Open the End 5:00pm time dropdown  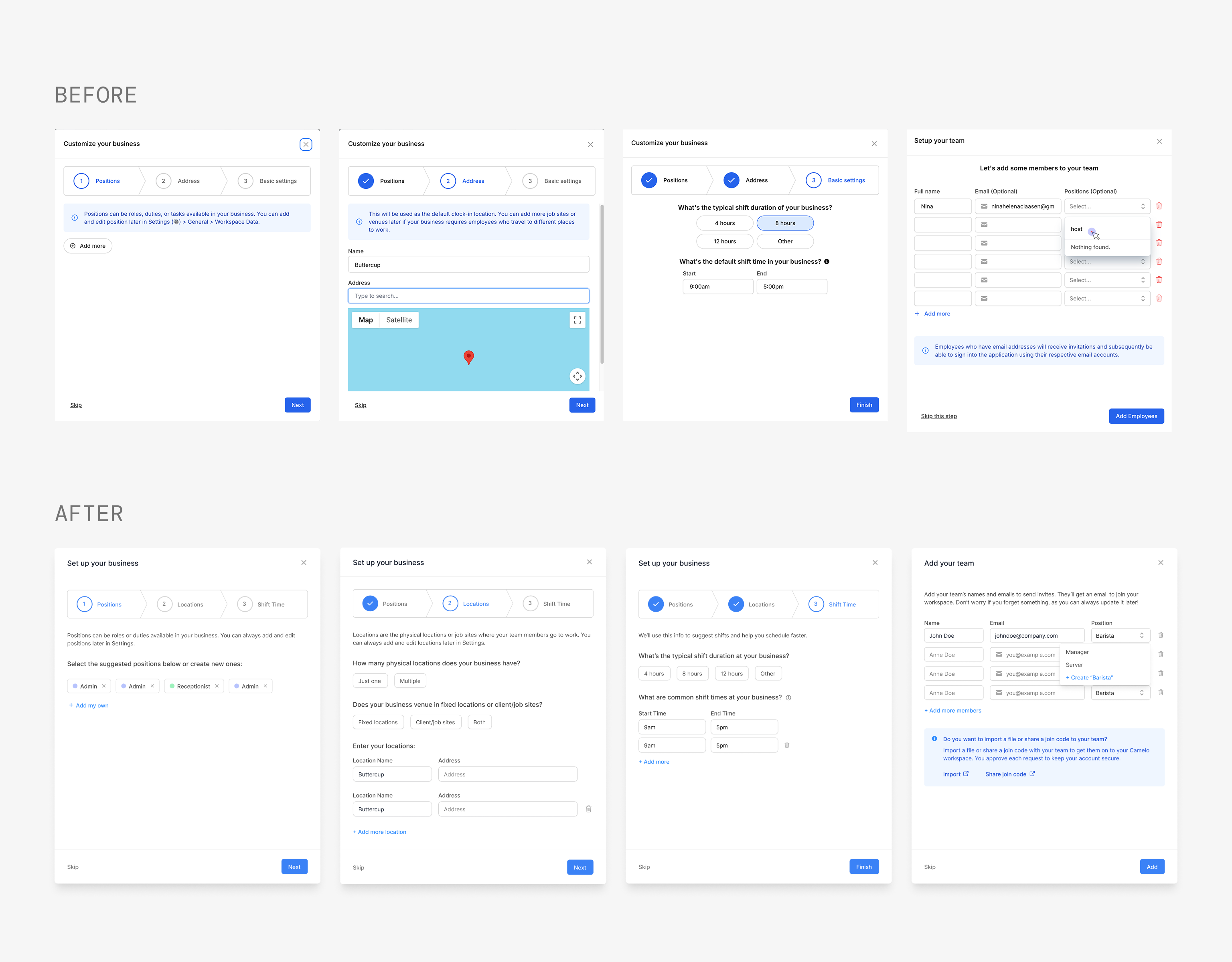(x=791, y=287)
